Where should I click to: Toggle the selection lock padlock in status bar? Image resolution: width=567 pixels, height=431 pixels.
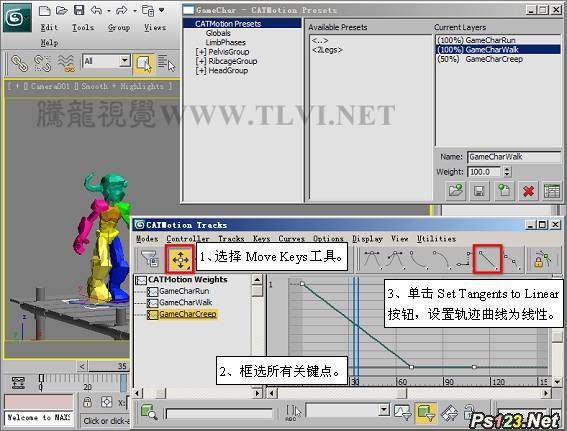[87, 402]
